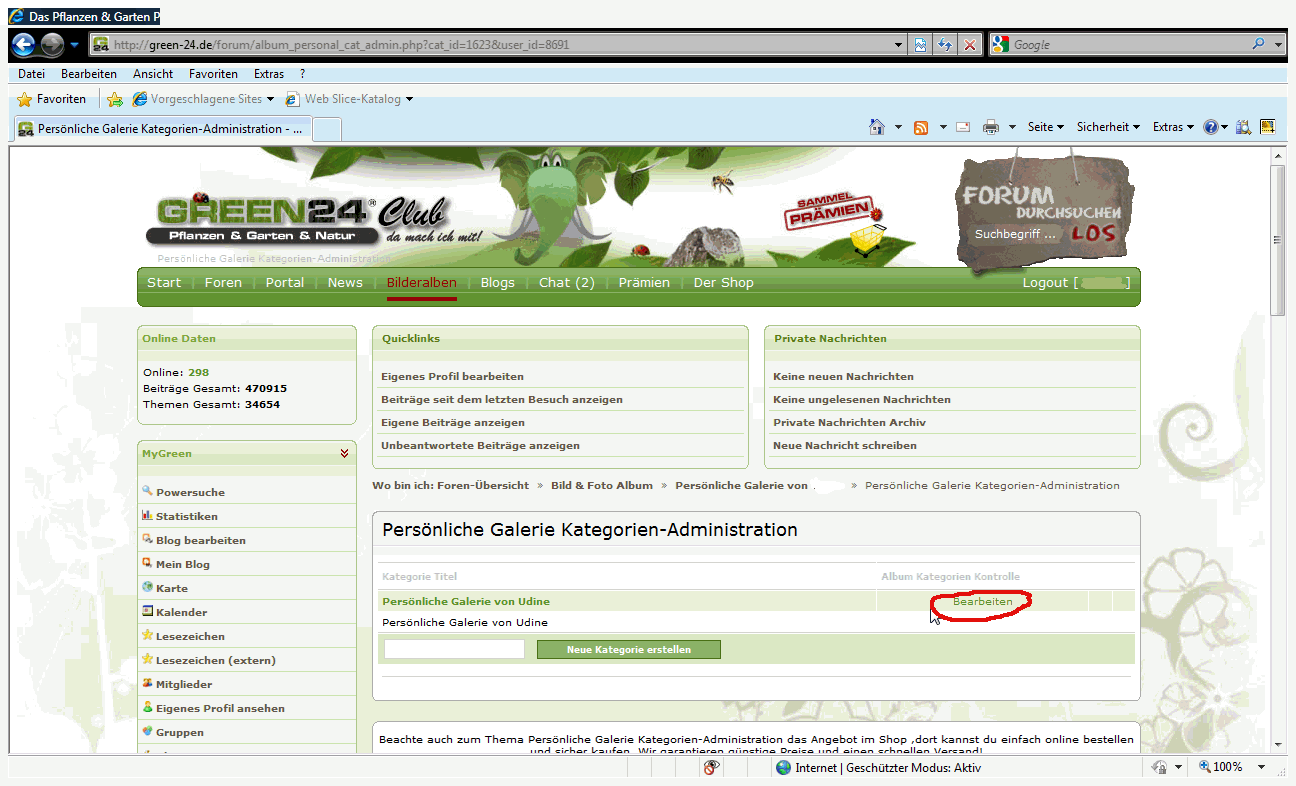Screen dimensions: 1296x786
Task: Click the printer icon in command bar
Action: coord(990,127)
